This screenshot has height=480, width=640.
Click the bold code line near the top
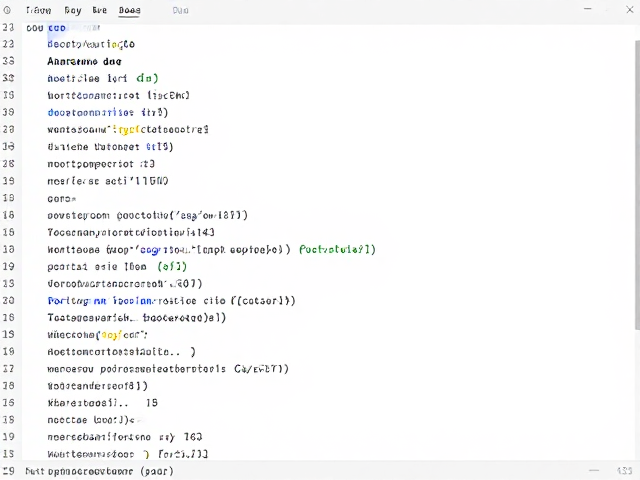click(x=84, y=61)
